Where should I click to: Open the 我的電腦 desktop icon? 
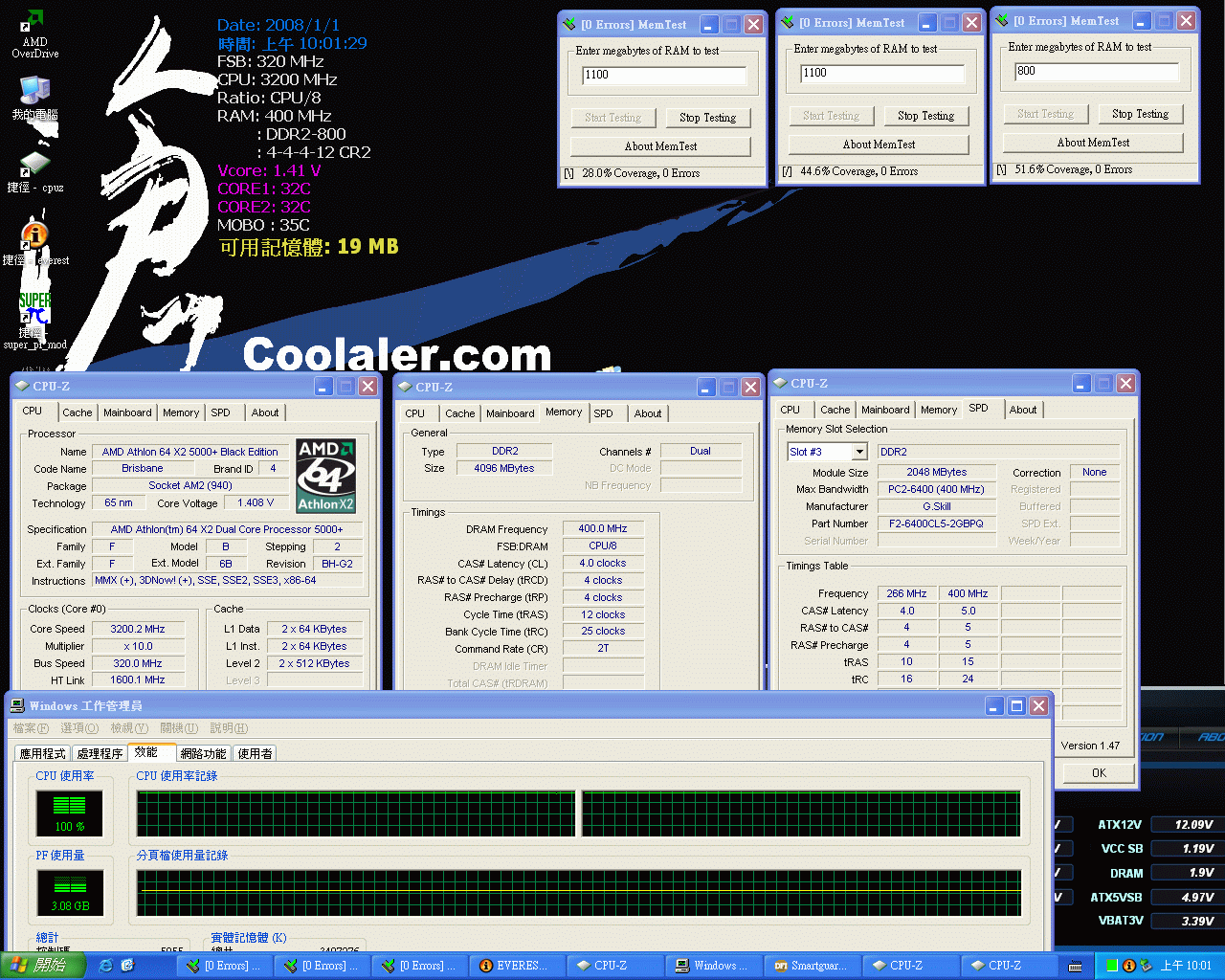(34, 98)
